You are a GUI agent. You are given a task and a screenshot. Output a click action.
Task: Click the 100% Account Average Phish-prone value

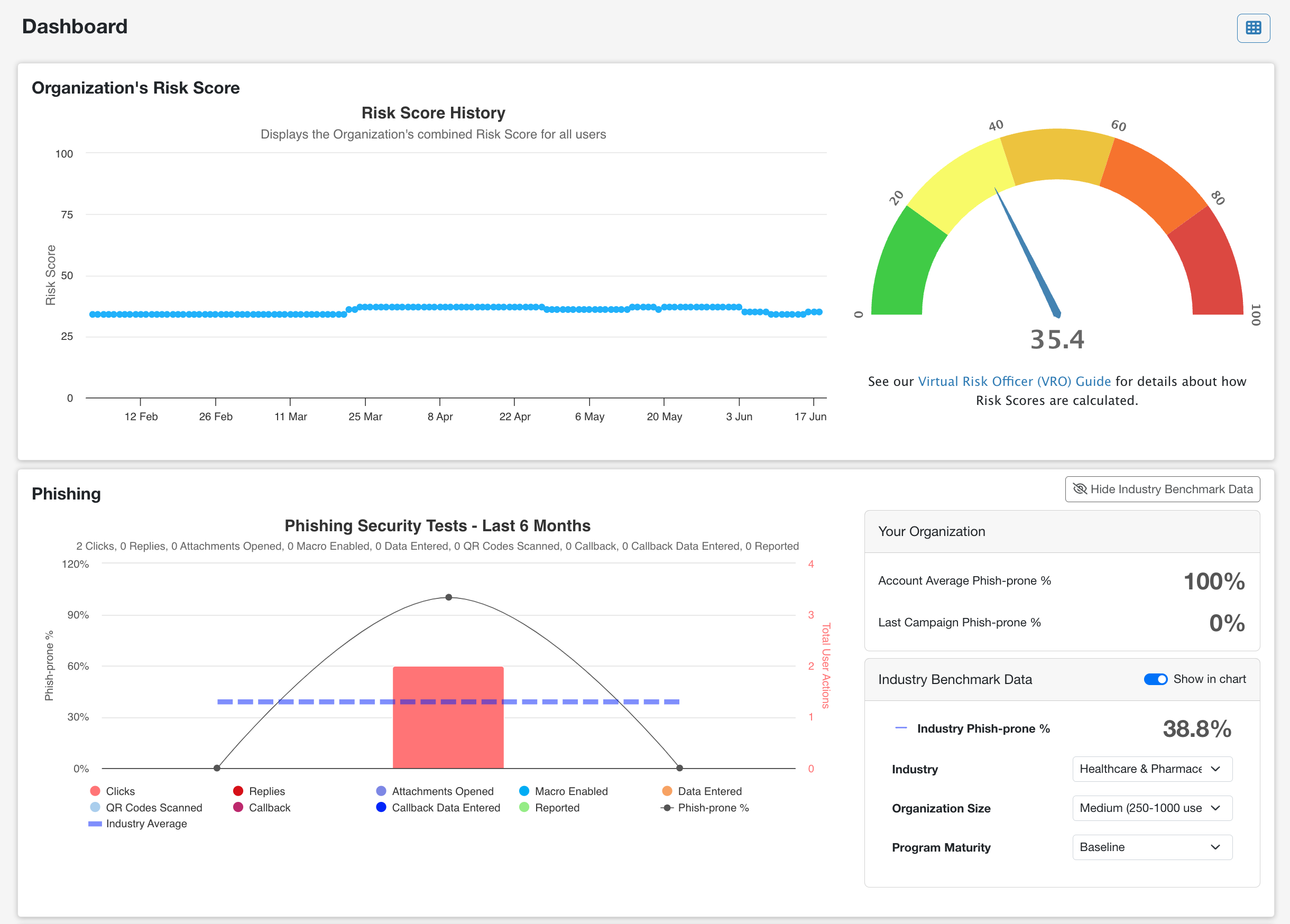coord(1214,581)
